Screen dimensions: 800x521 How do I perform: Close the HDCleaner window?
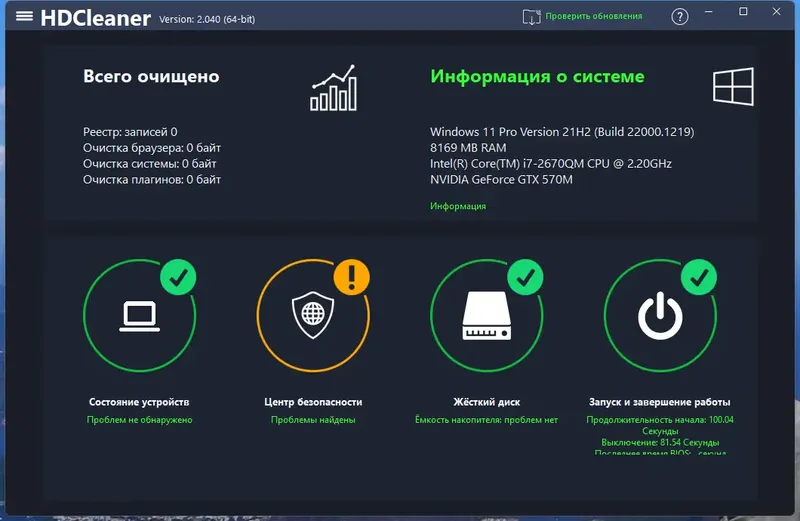coord(777,12)
